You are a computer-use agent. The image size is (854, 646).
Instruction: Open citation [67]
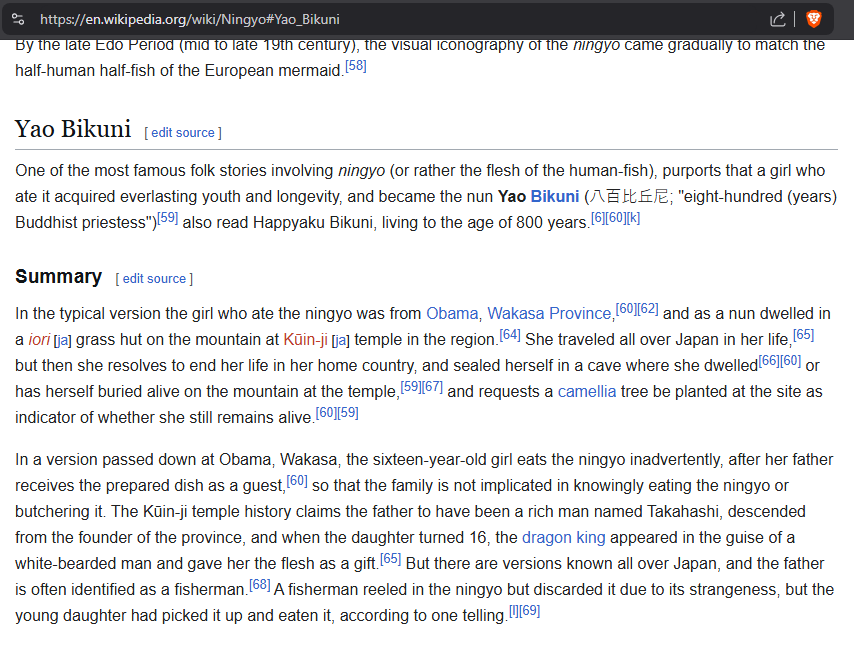point(432,387)
